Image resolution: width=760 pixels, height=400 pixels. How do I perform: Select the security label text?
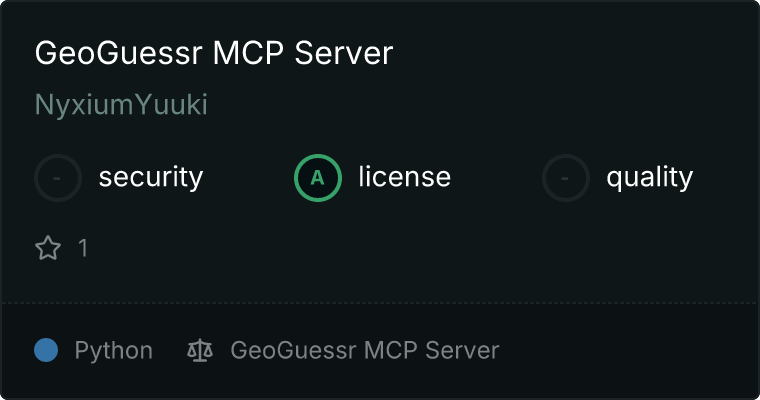[151, 177]
